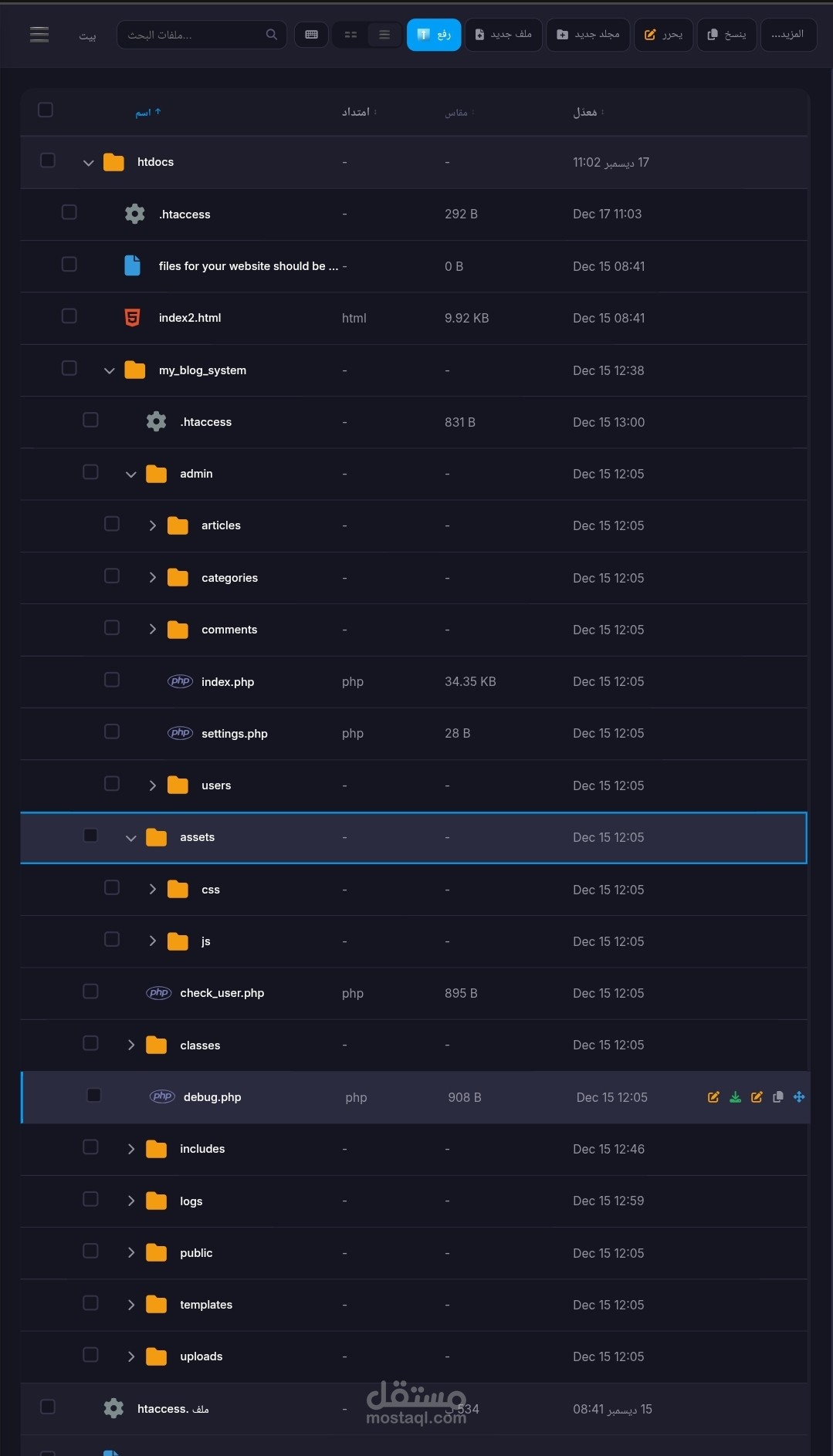Collapse the my_blog_system folder
Image resolution: width=833 pixels, height=1456 pixels.
(110, 370)
